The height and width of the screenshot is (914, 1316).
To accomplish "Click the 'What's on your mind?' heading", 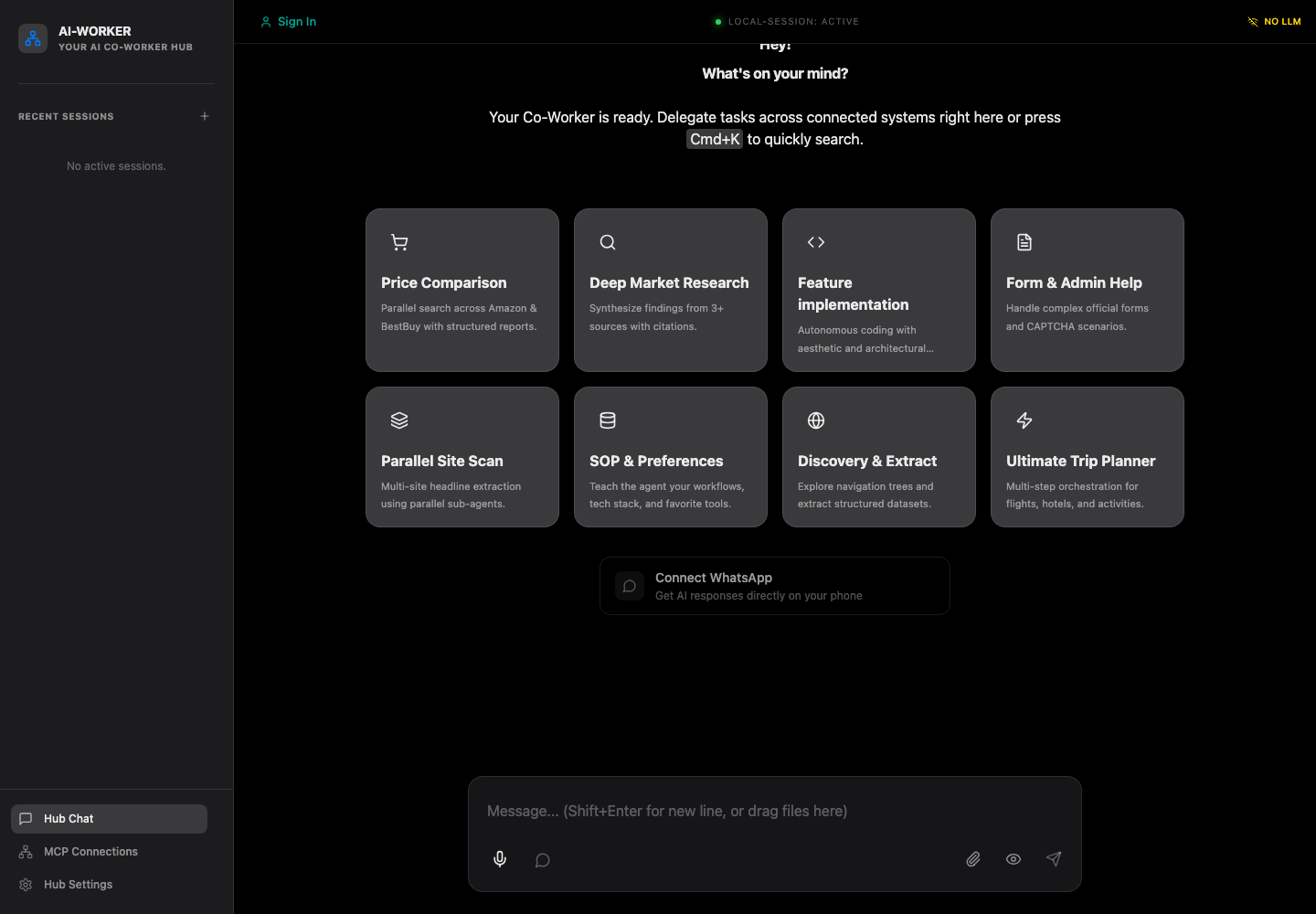I will pyautogui.click(x=775, y=73).
